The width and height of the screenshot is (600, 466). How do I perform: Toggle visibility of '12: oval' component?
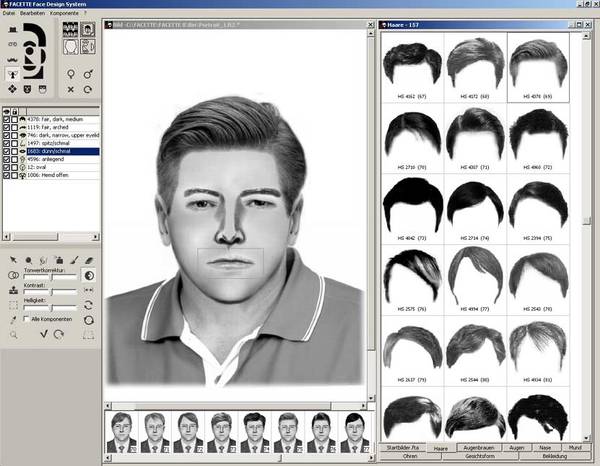coord(9,166)
